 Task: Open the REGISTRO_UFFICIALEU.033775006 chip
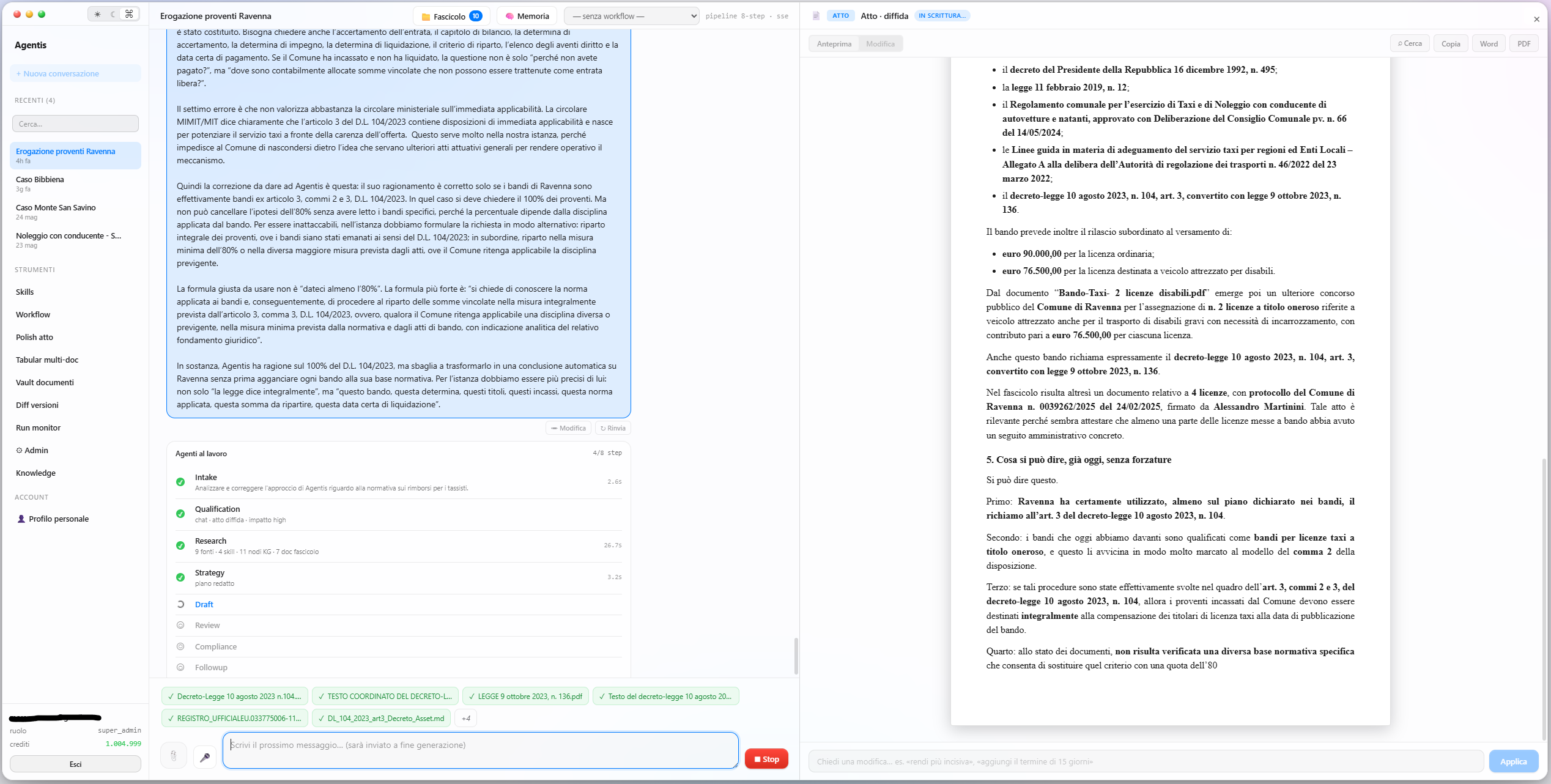coord(235,719)
